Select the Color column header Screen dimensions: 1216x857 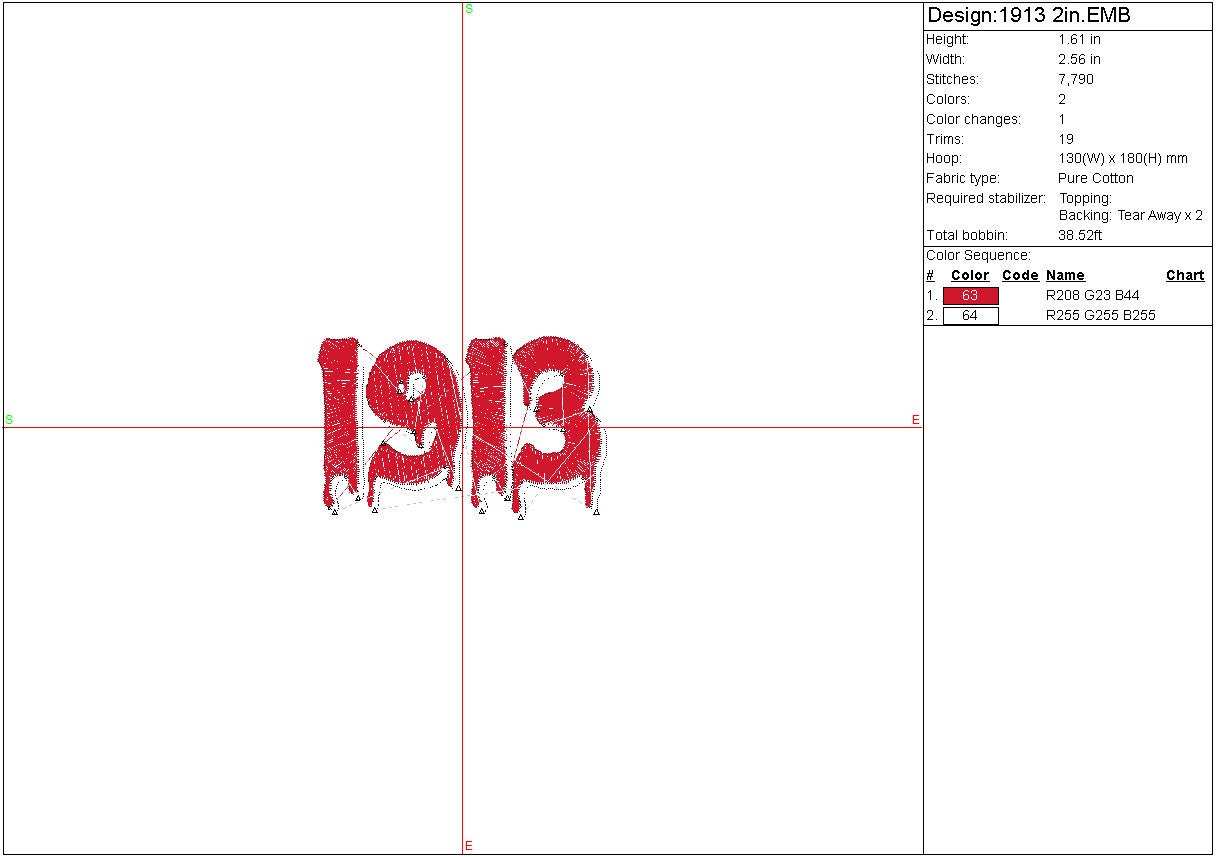point(970,276)
